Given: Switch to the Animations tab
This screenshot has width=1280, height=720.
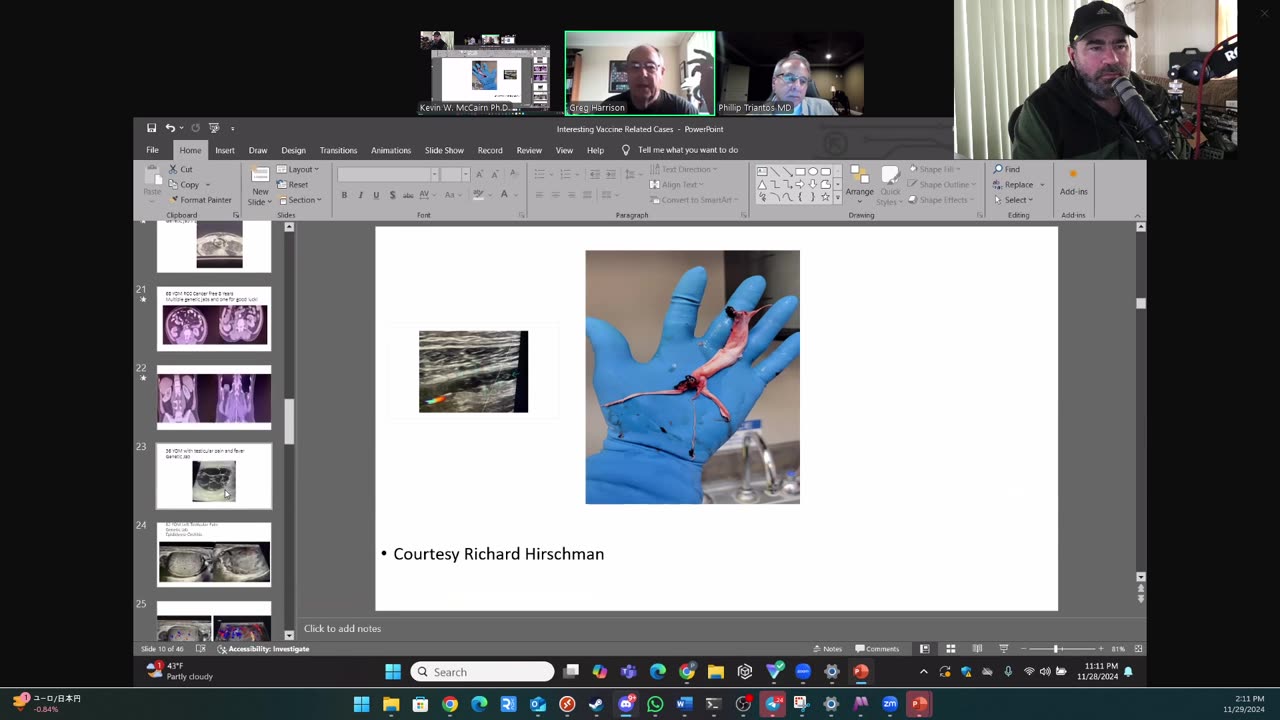Looking at the screenshot, I should (x=391, y=150).
